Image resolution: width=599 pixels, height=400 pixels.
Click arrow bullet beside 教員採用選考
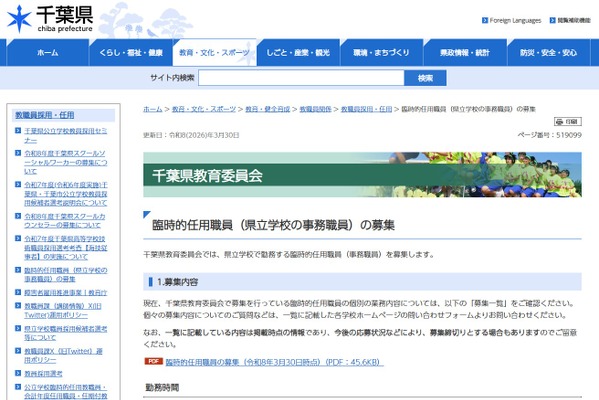pyautogui.click(x=18, y=373)
